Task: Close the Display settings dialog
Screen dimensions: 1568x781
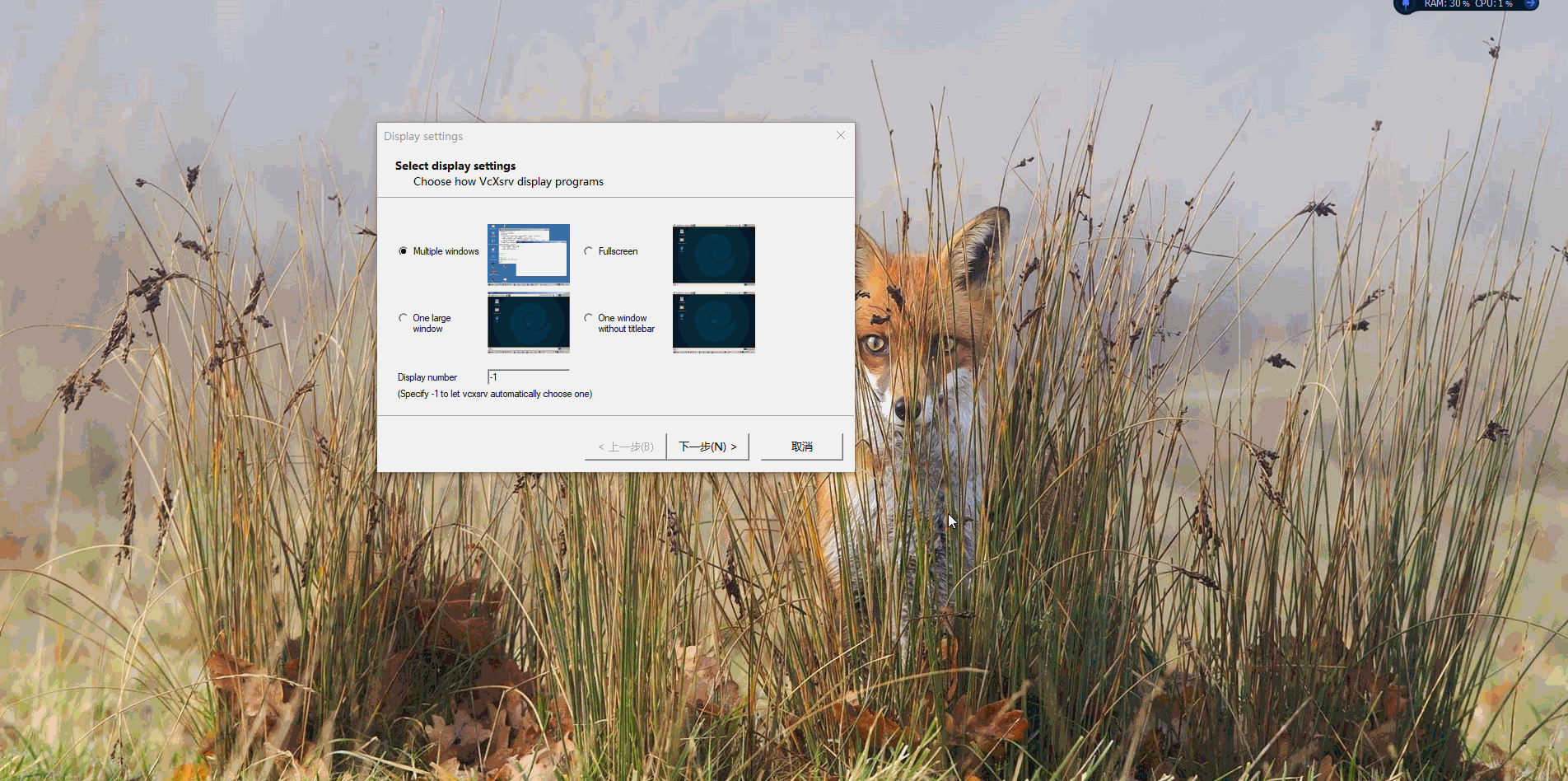Action: (841, 135)
